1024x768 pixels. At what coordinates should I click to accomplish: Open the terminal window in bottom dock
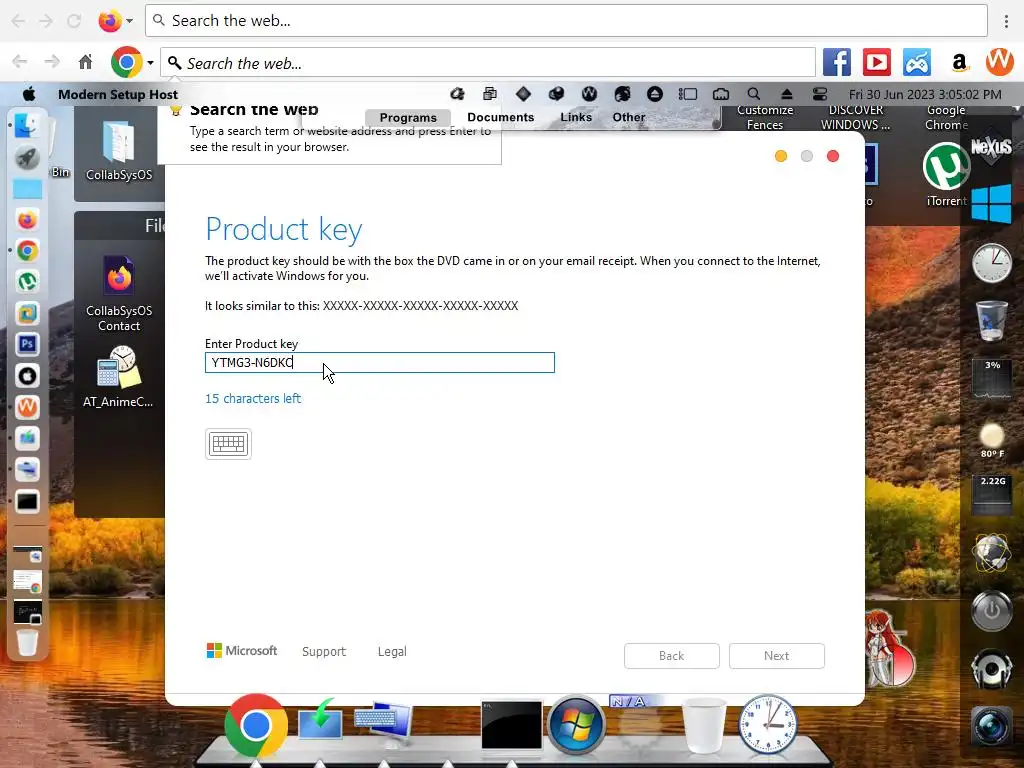(511, 724)
